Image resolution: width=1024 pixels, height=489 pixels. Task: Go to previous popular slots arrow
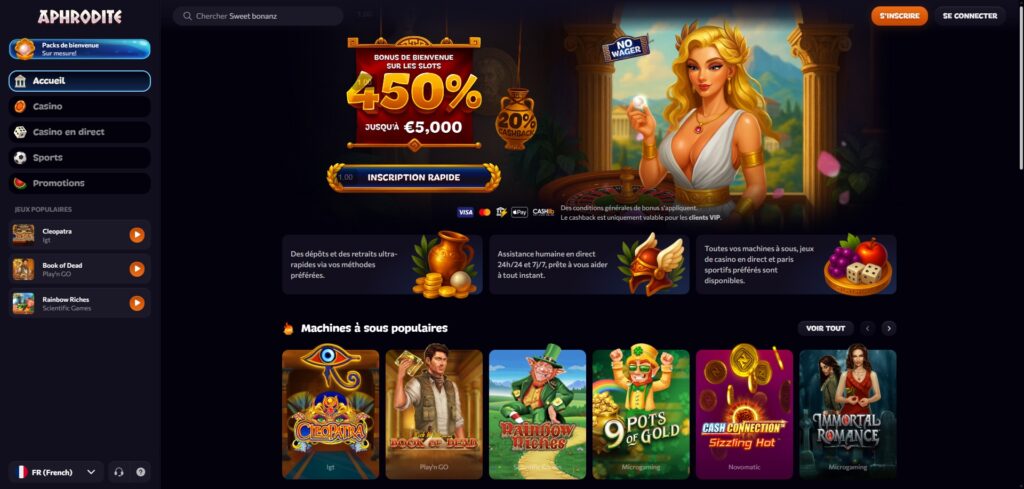(867, 328)
